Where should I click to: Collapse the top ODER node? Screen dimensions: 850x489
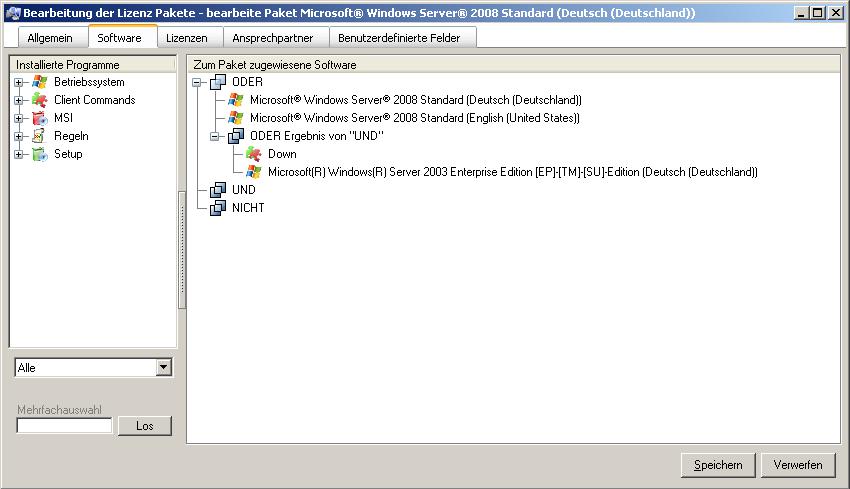tap(197, 82)
